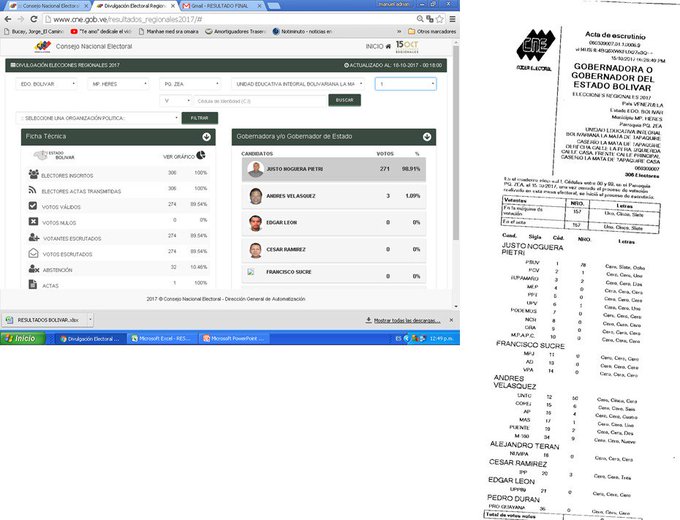Switch to Microsoft PowerPoint taskbar item
This screenshot has width=680, height=520.
tap(233, 338)
